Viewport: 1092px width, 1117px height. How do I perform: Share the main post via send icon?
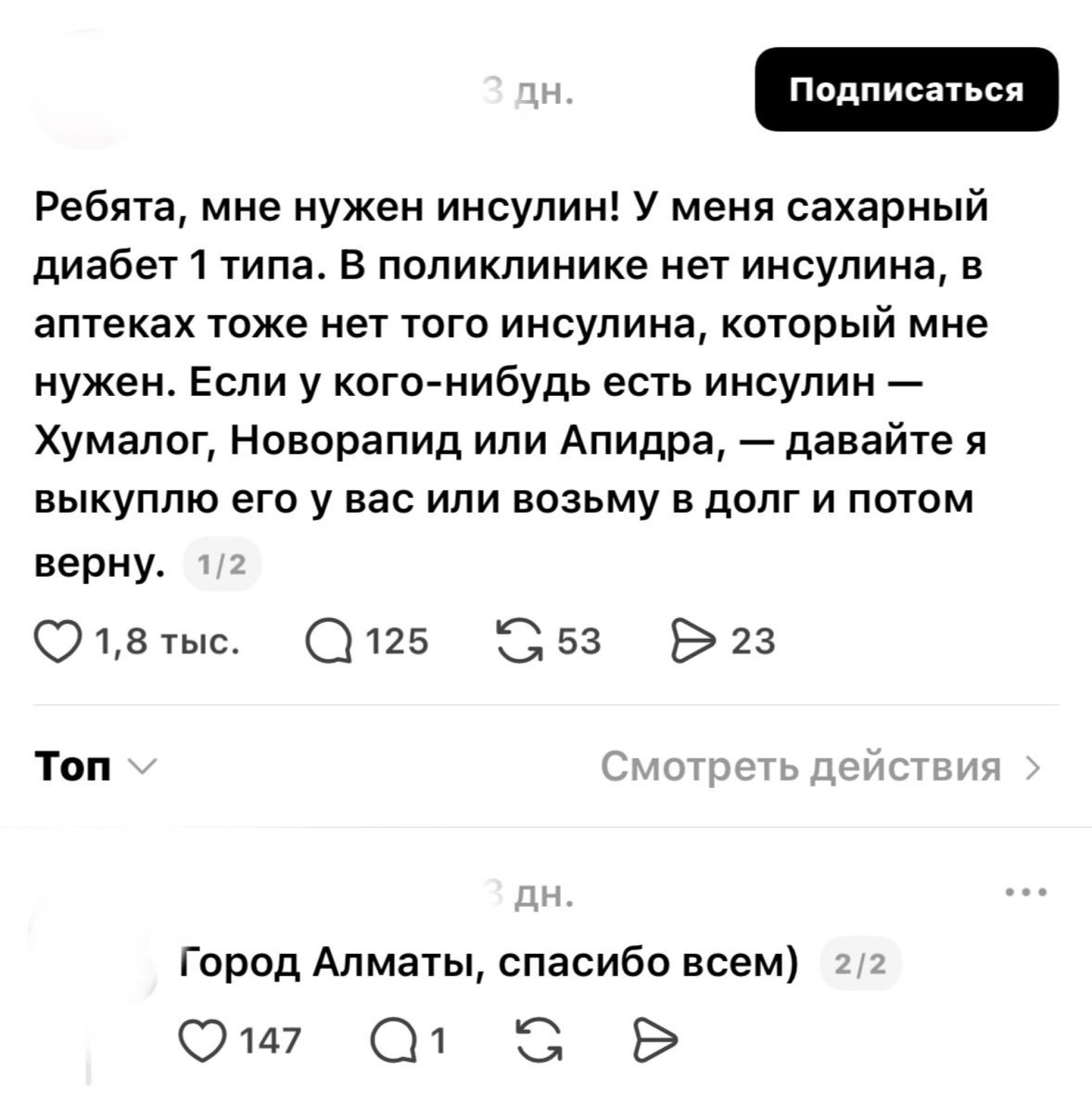tap(692, 641)
